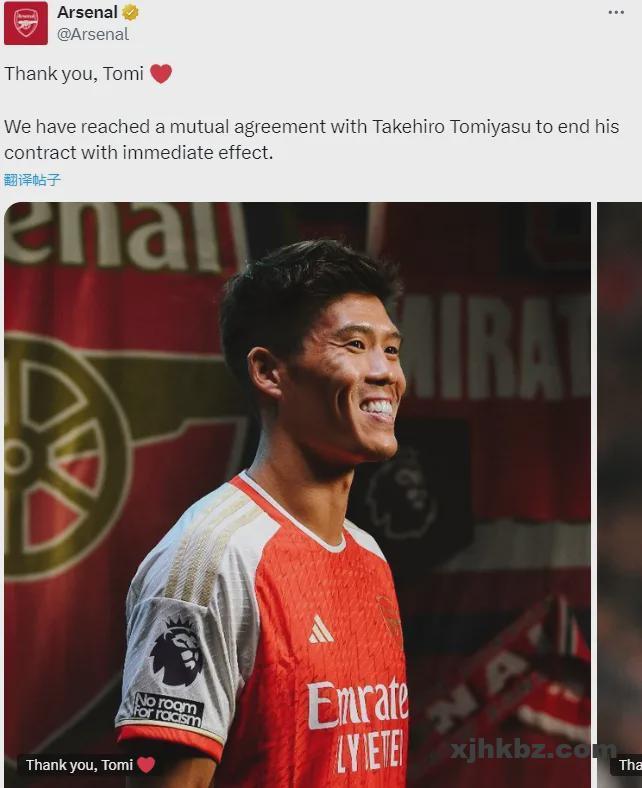Click the adidas logo on the shirt

pyautogui.click(x=320, y=629)
